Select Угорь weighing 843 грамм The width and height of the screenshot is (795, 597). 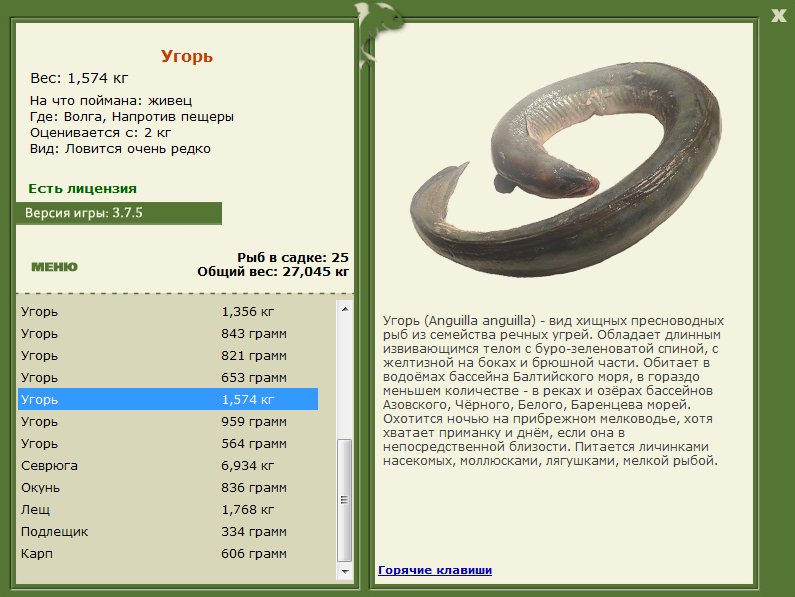[x=168, y=334]
